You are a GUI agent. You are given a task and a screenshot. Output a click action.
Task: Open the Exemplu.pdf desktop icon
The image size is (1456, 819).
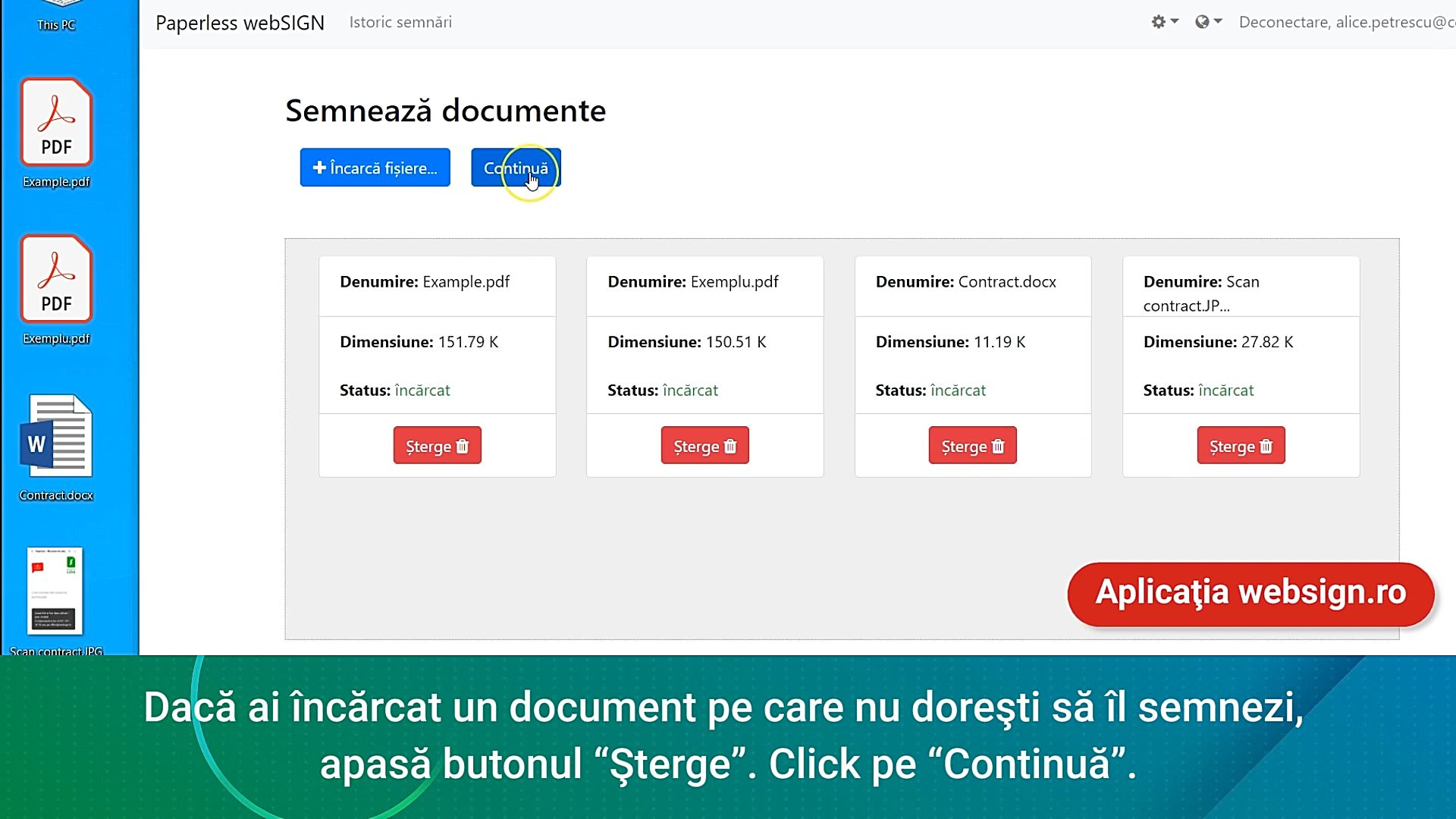point(56,281)
